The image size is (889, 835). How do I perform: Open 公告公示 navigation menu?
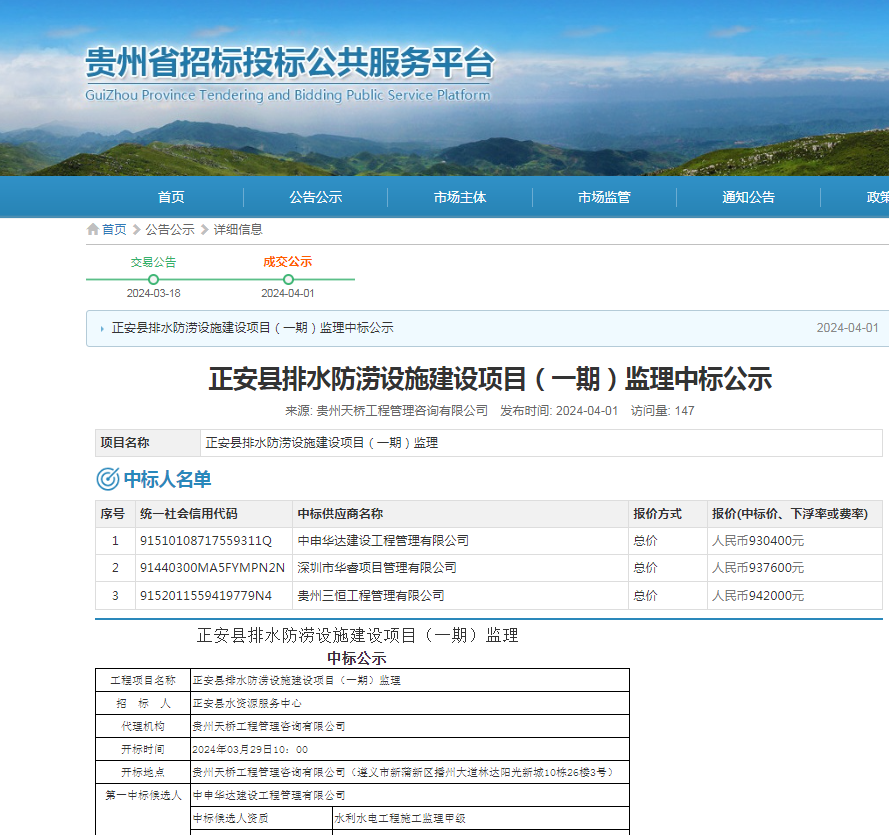tap(316, 197)
